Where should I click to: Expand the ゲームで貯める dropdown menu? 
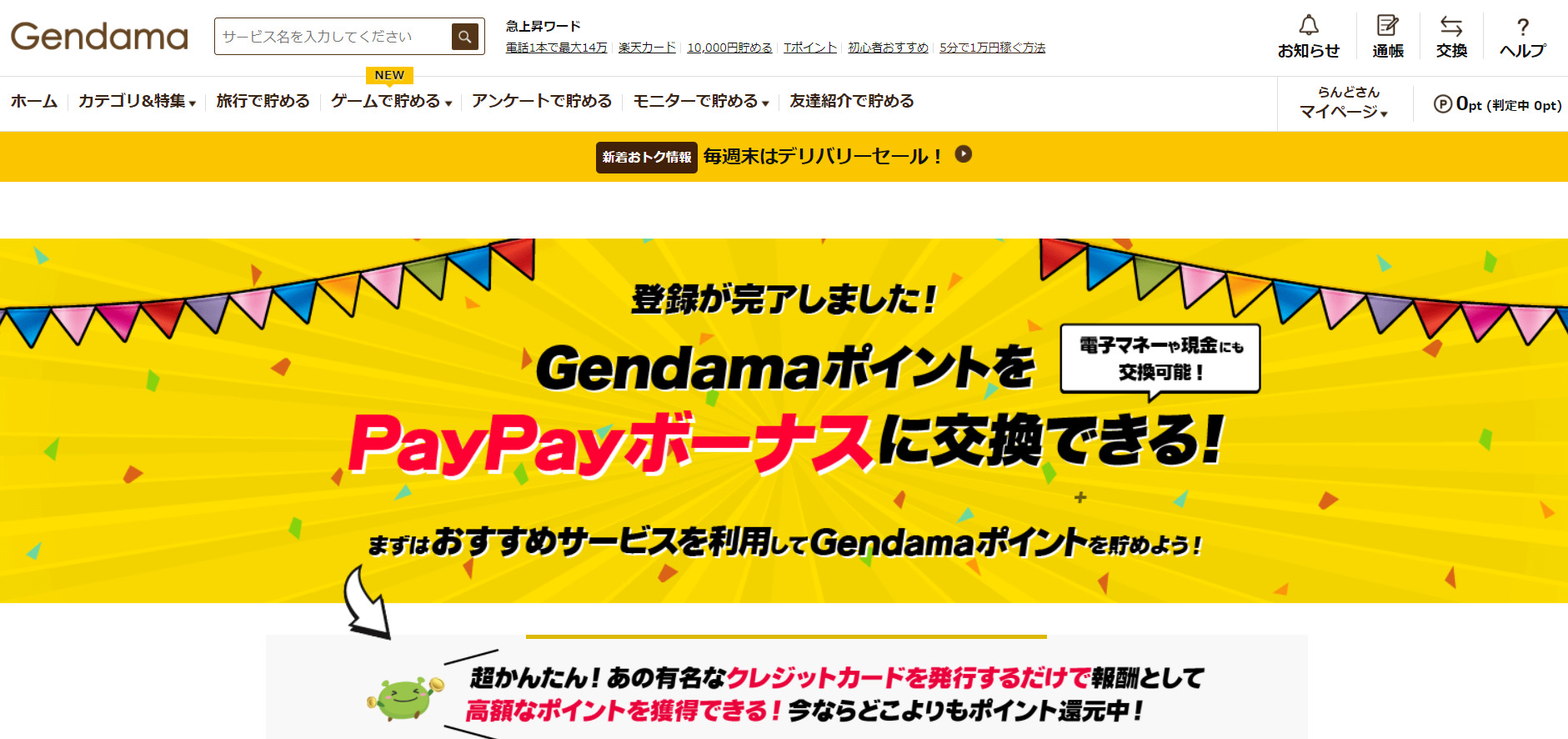pyautogui.click(x=392, y=102)
